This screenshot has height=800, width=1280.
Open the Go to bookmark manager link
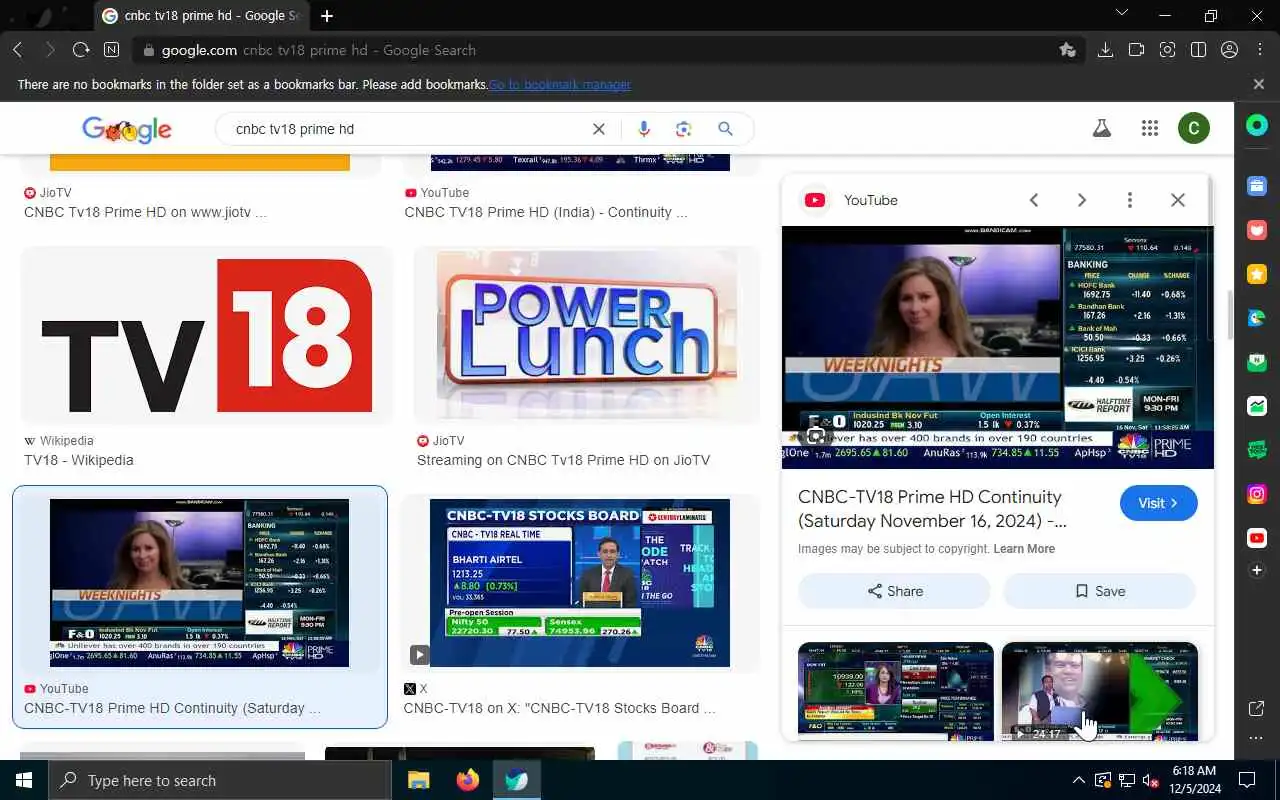pos(559,85)
